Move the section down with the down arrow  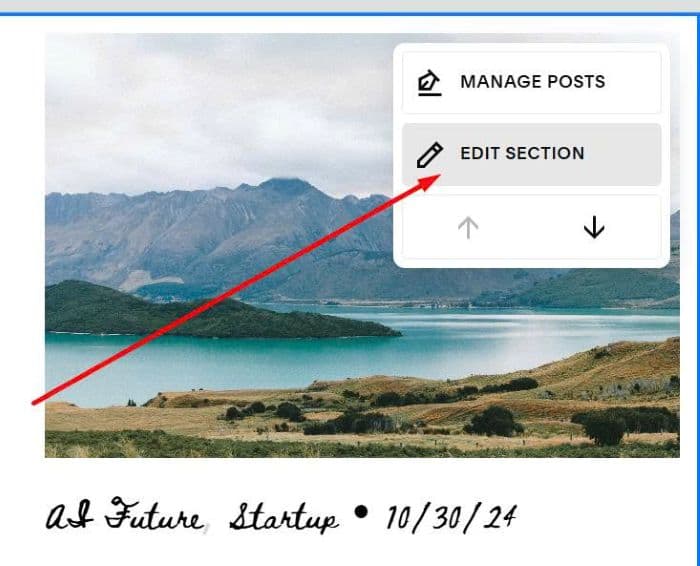pos(594,228)
